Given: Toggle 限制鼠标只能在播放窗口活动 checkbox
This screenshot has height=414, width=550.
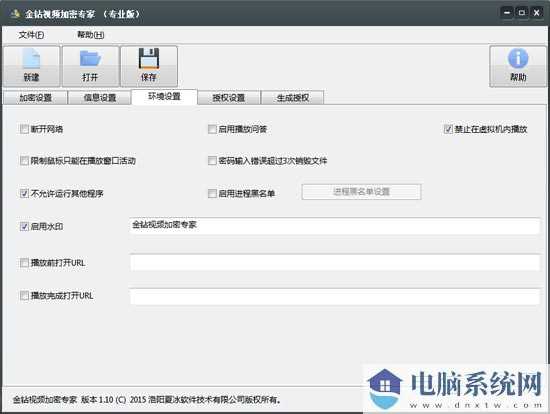Looking at the screenshot, I should (x=24, y=161).
